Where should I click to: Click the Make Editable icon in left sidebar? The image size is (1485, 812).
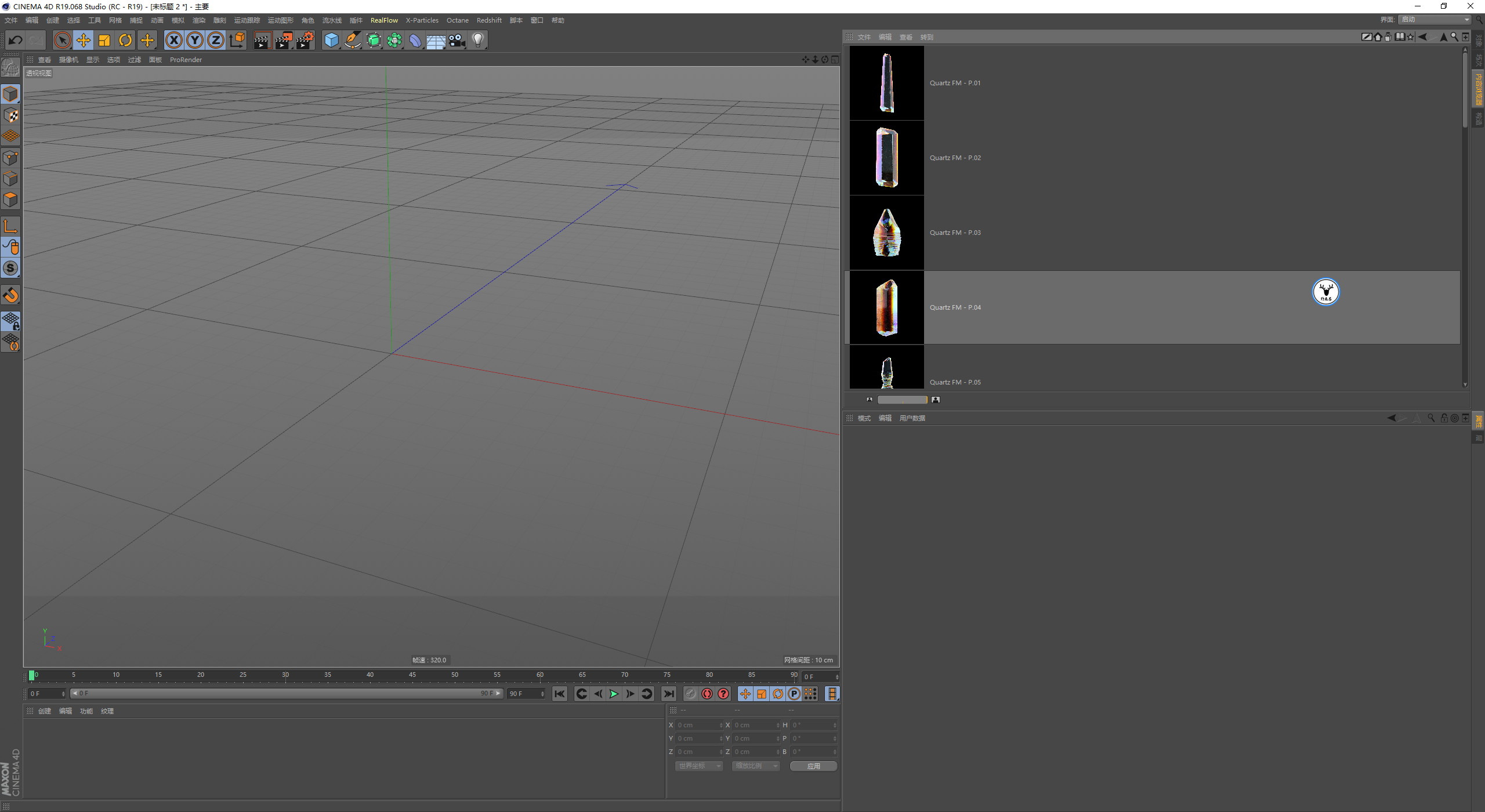tap(10, 68)
